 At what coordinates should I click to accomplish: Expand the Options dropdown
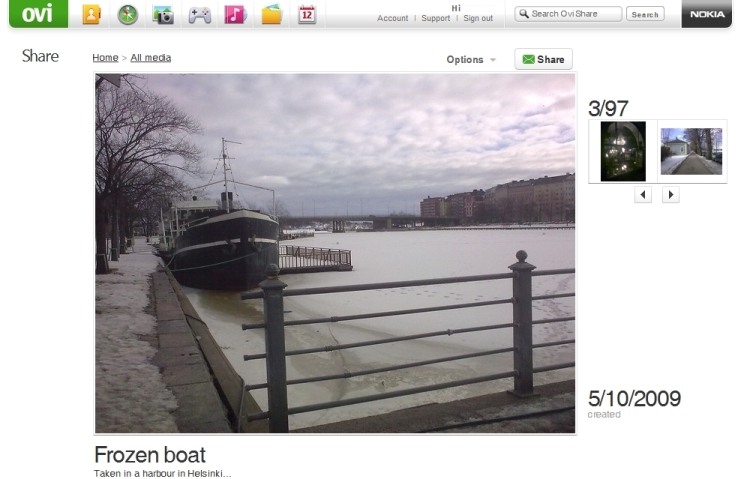[x=471, y=60]
